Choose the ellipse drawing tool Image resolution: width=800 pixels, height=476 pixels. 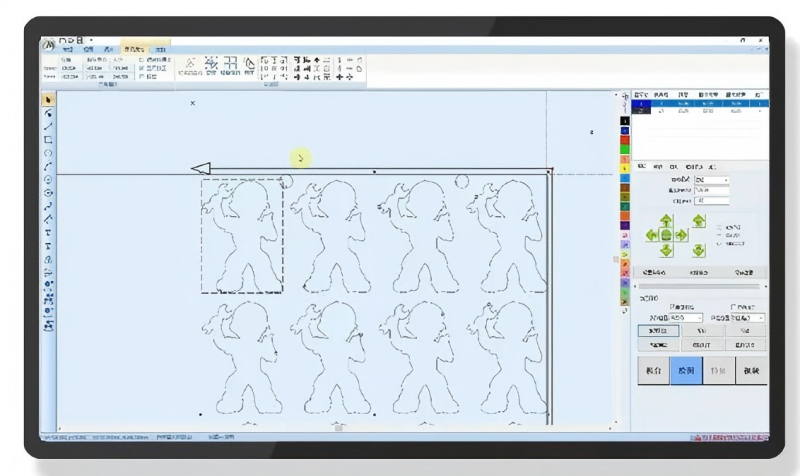tap(48, 153)
